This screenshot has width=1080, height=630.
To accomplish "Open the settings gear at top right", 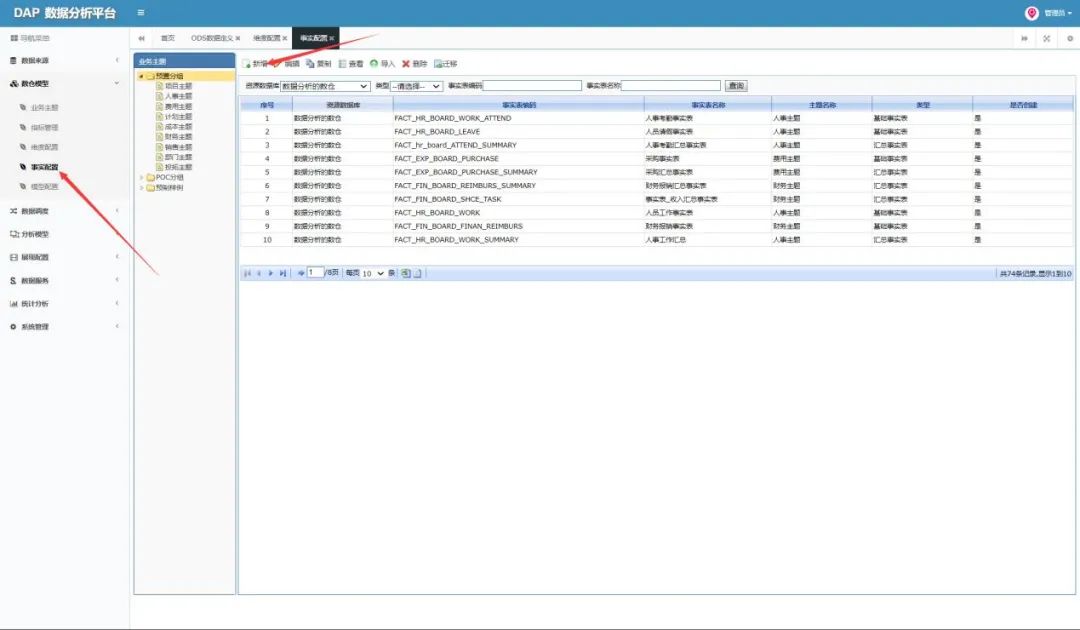I will (x=1070, y=39).
